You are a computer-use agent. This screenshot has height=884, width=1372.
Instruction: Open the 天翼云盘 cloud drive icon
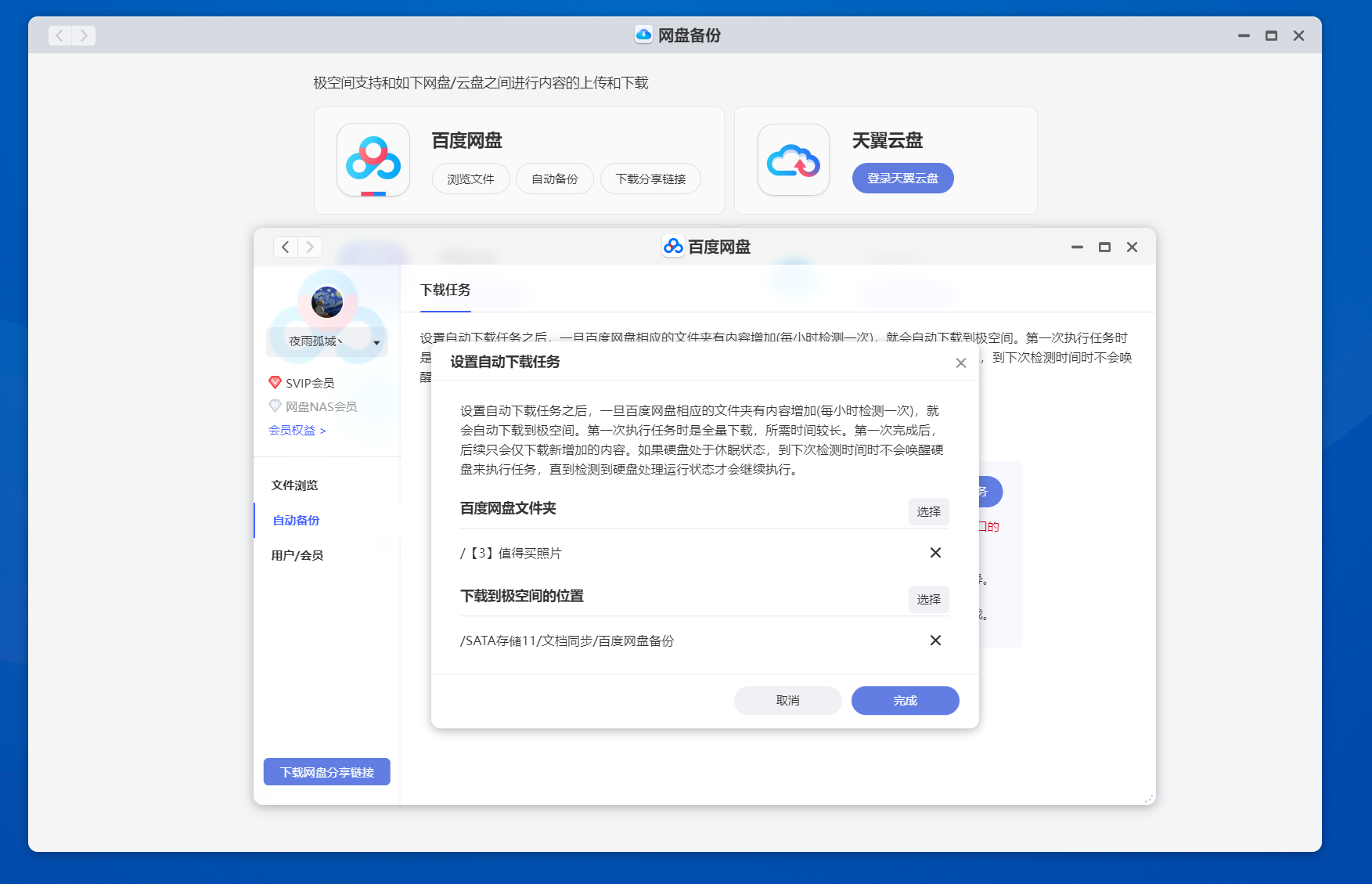click(793, 160)
